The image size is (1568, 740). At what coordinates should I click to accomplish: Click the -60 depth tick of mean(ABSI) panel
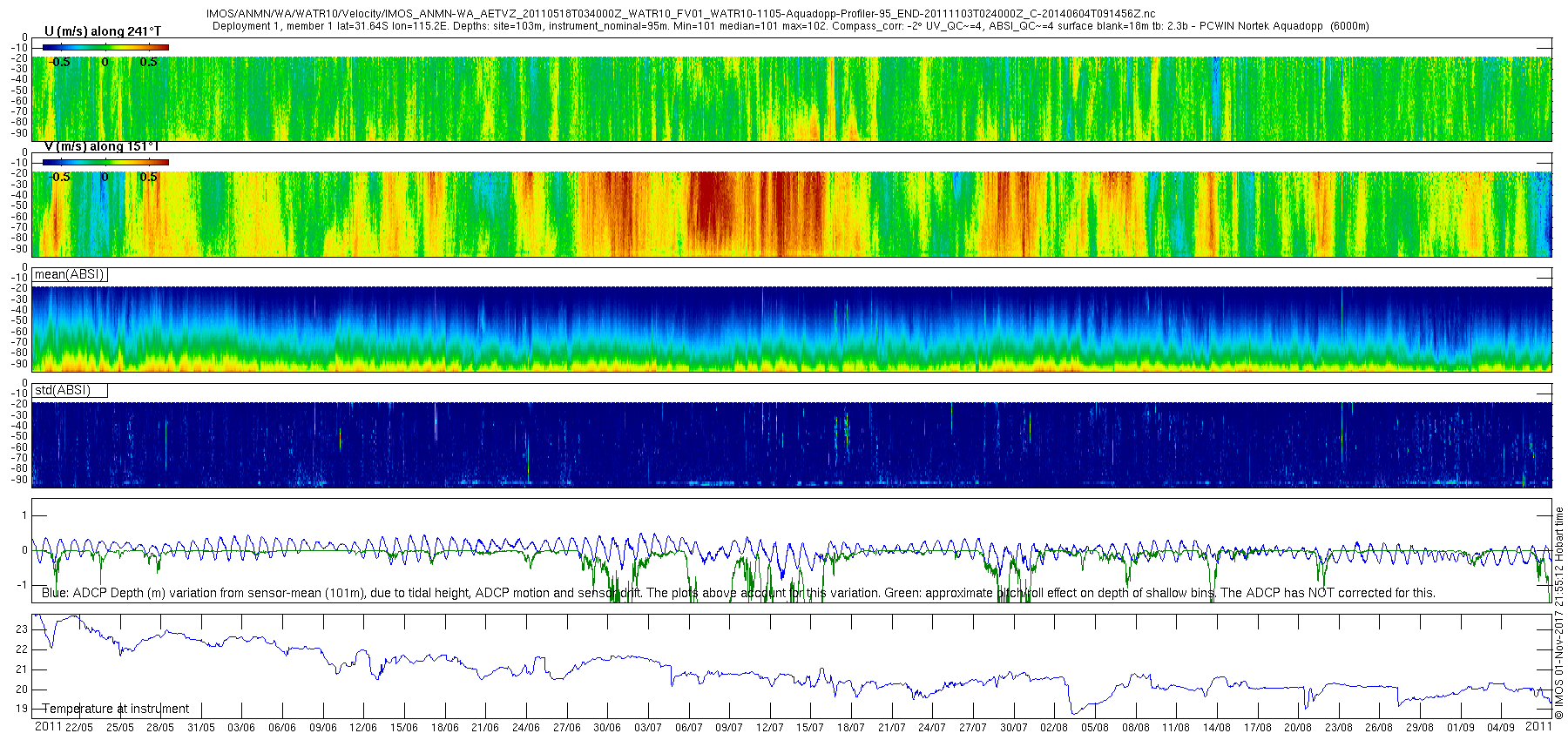coord(19,332)
